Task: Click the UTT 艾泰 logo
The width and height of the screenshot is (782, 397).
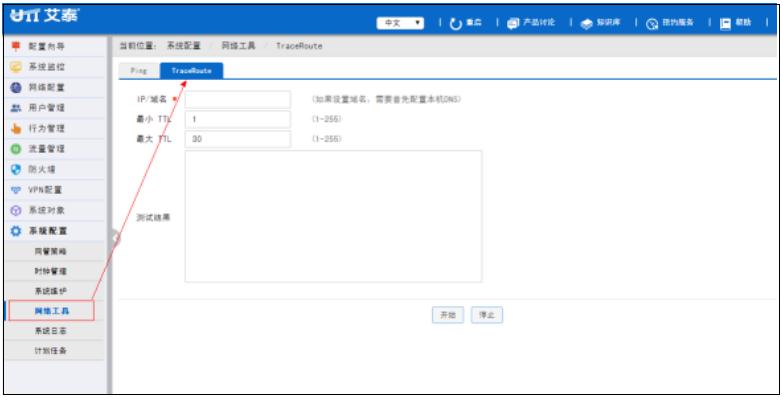Action: tap(44, 15)
